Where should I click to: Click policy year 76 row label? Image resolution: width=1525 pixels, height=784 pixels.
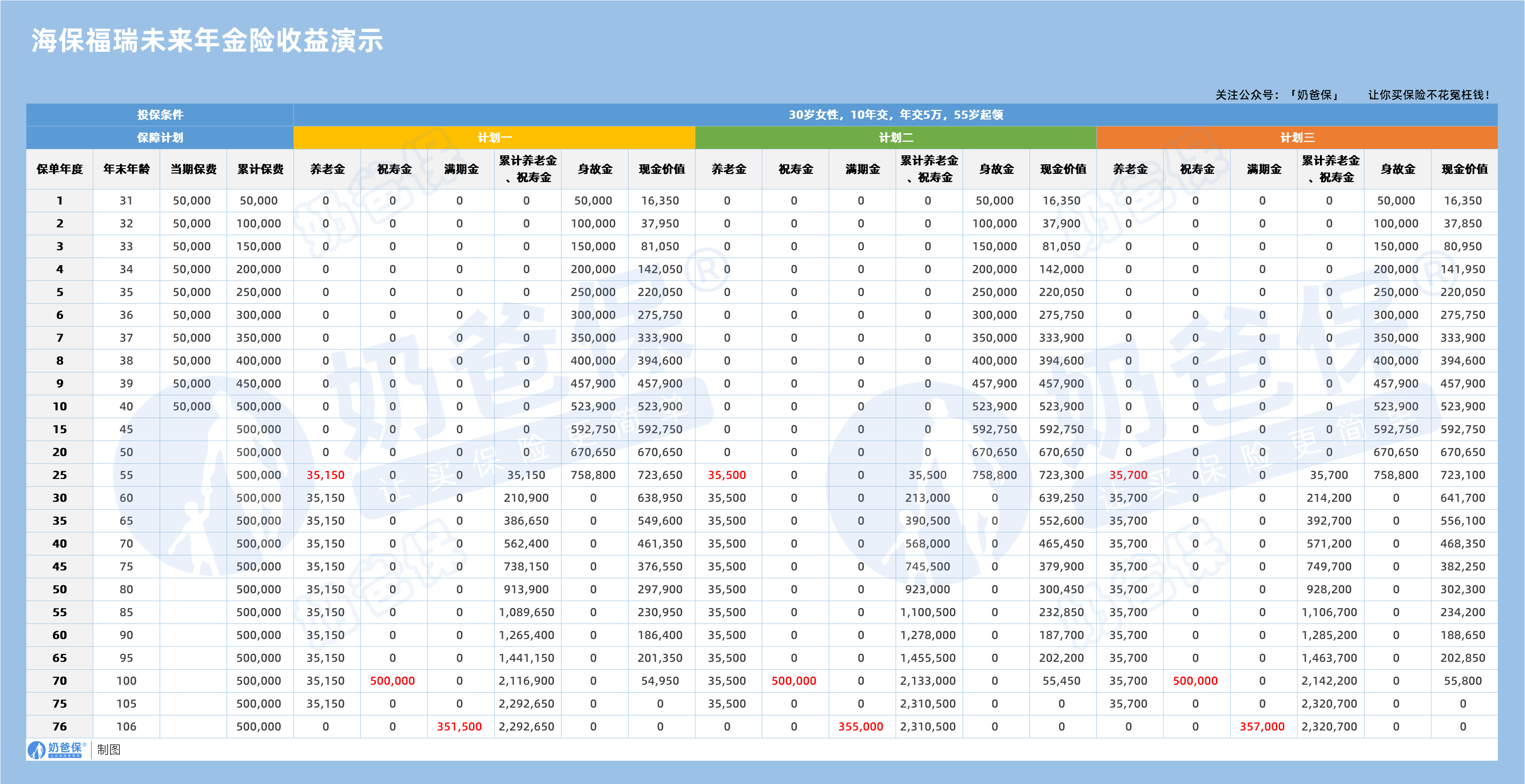point(60,727)
